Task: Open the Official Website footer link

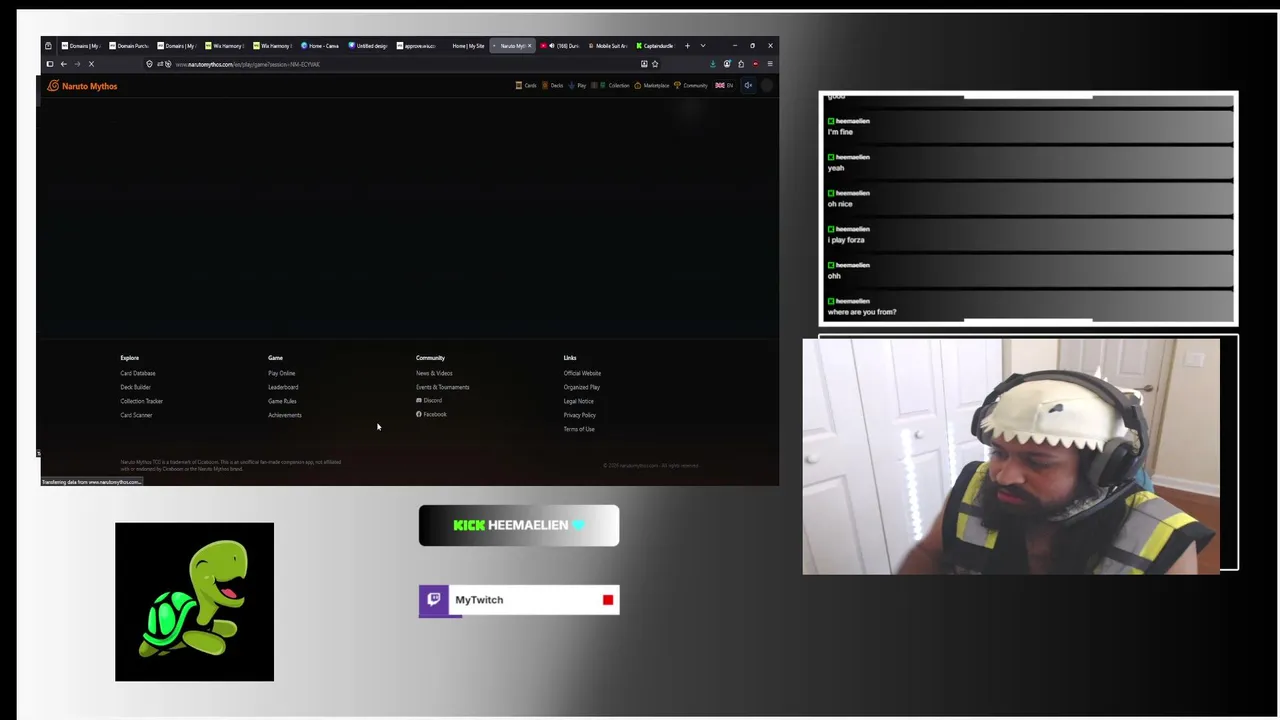Action: coord(582,373)
